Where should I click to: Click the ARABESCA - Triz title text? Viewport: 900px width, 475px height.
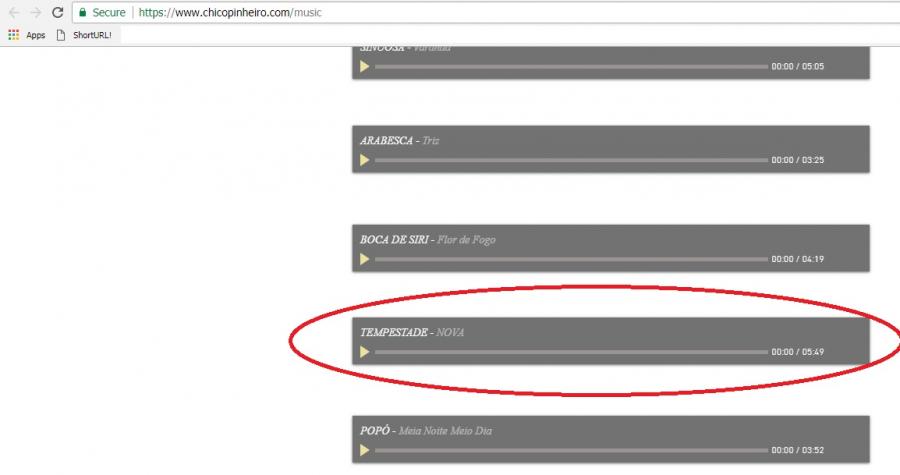pyautogui.click(x=399, y=141)
